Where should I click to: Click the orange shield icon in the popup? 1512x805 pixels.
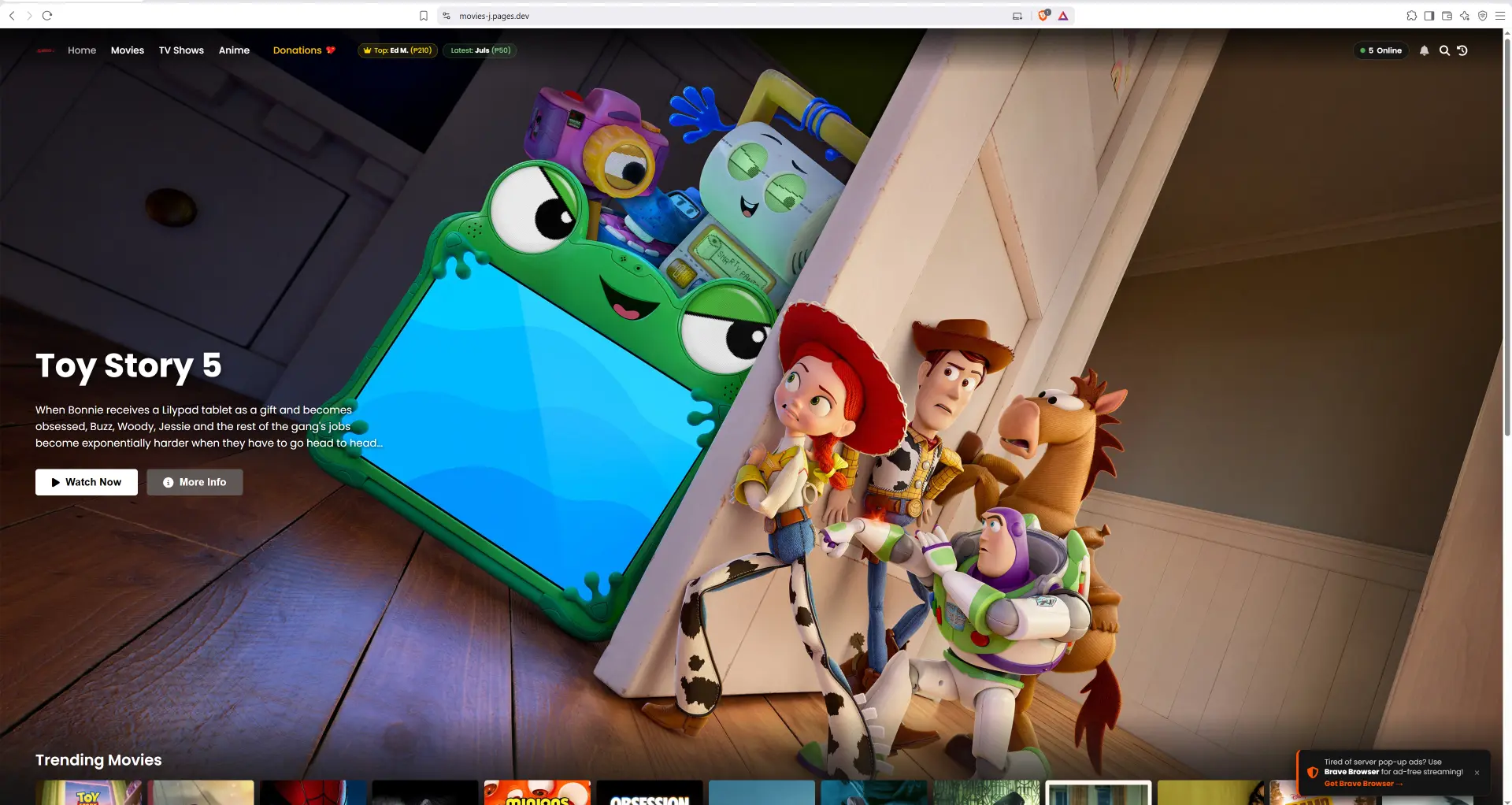point(1312,773)
